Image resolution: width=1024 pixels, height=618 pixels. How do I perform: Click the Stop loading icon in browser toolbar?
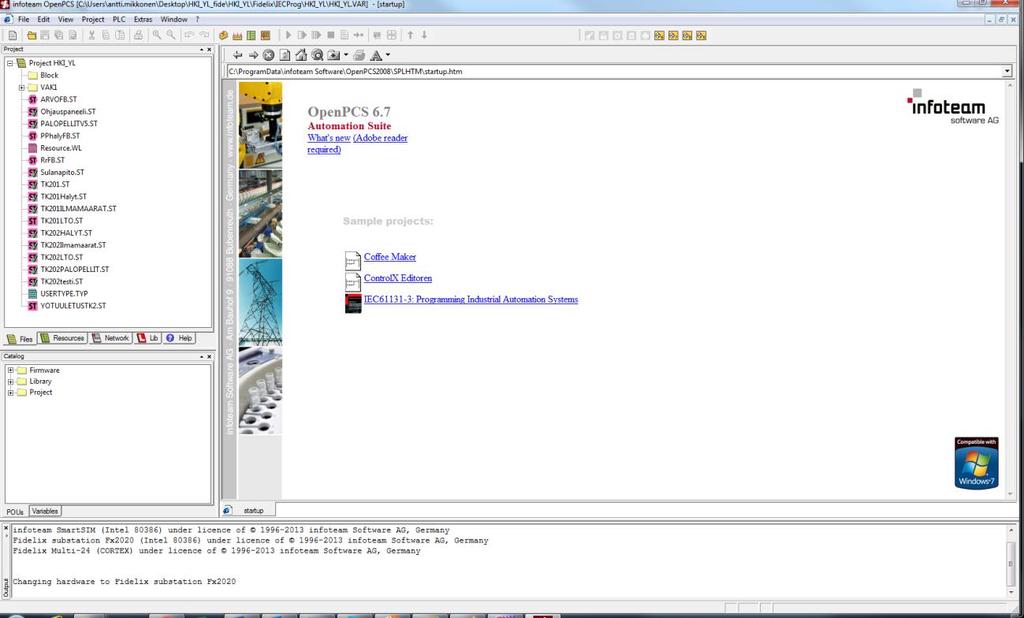point(268,56)
